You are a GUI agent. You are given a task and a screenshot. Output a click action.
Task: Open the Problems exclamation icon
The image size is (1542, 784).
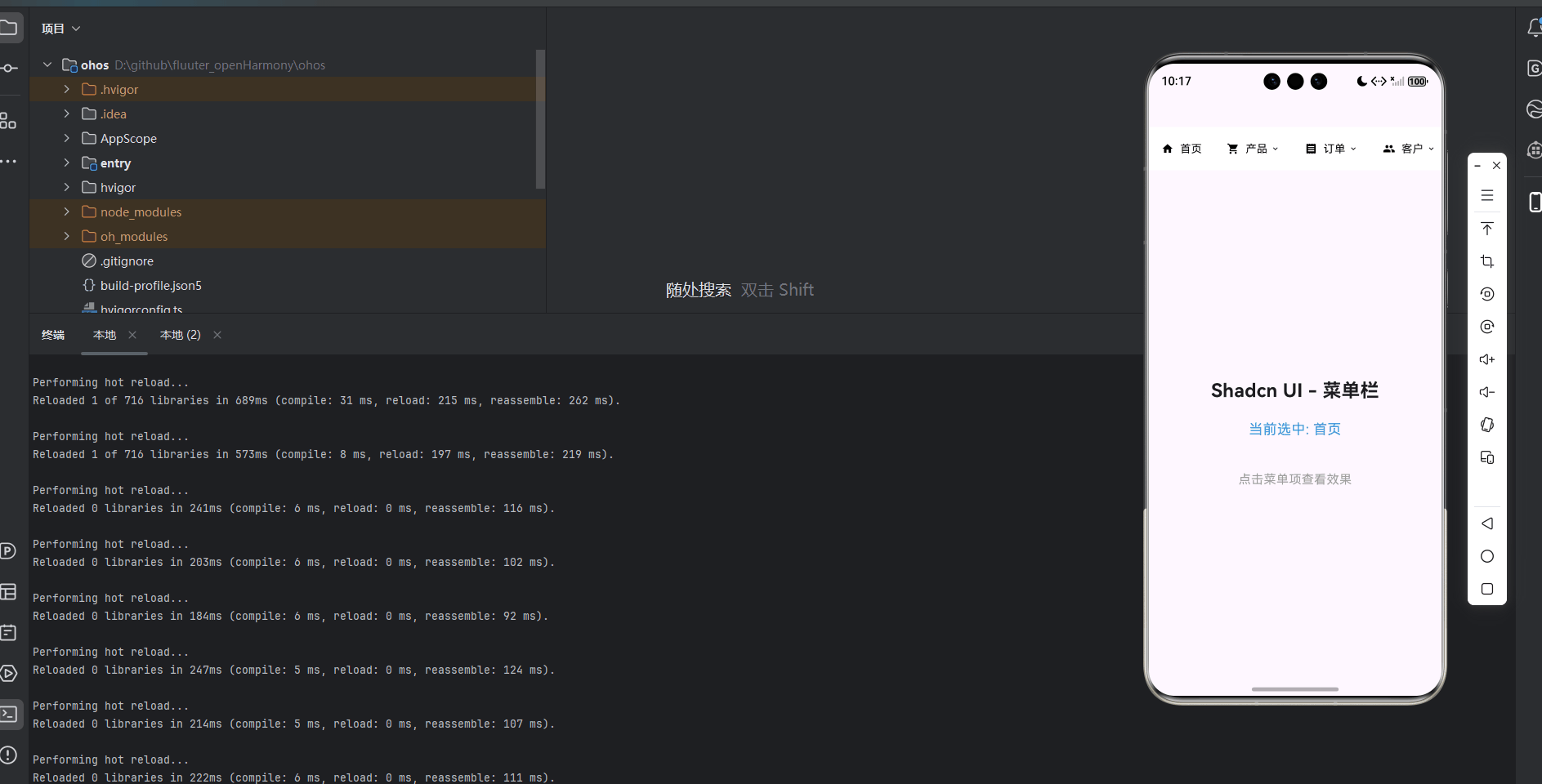[8, 755]
